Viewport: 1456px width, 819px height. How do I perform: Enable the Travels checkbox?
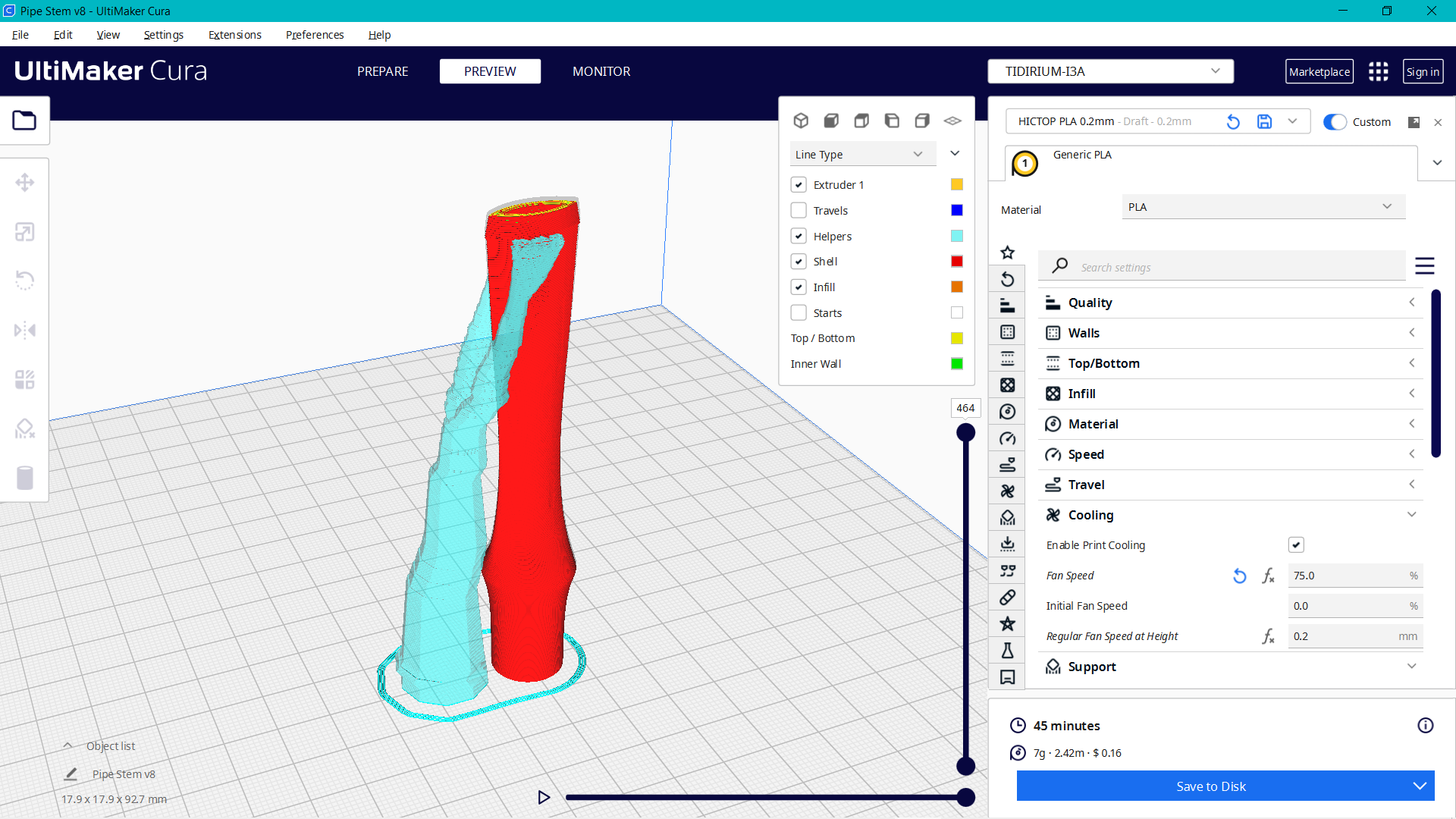799,210
